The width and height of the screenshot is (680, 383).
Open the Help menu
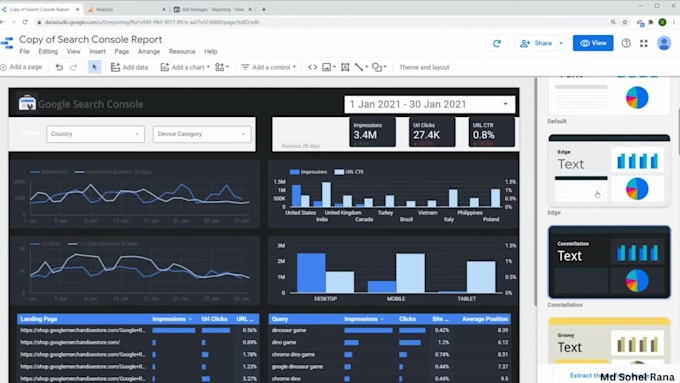point(210,52)
